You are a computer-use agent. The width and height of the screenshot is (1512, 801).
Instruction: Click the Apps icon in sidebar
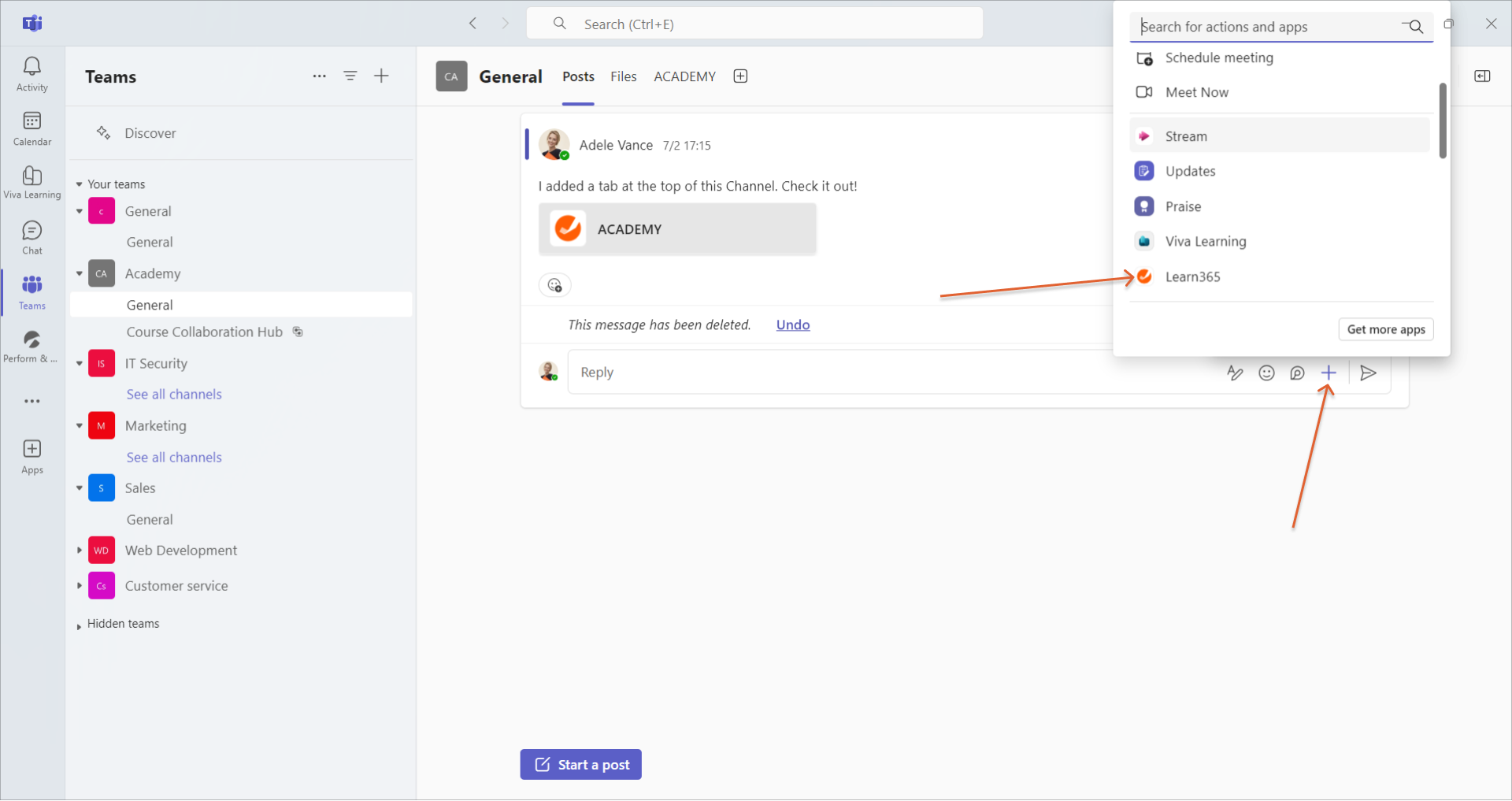pyautogui.click(x=32, y=457)
